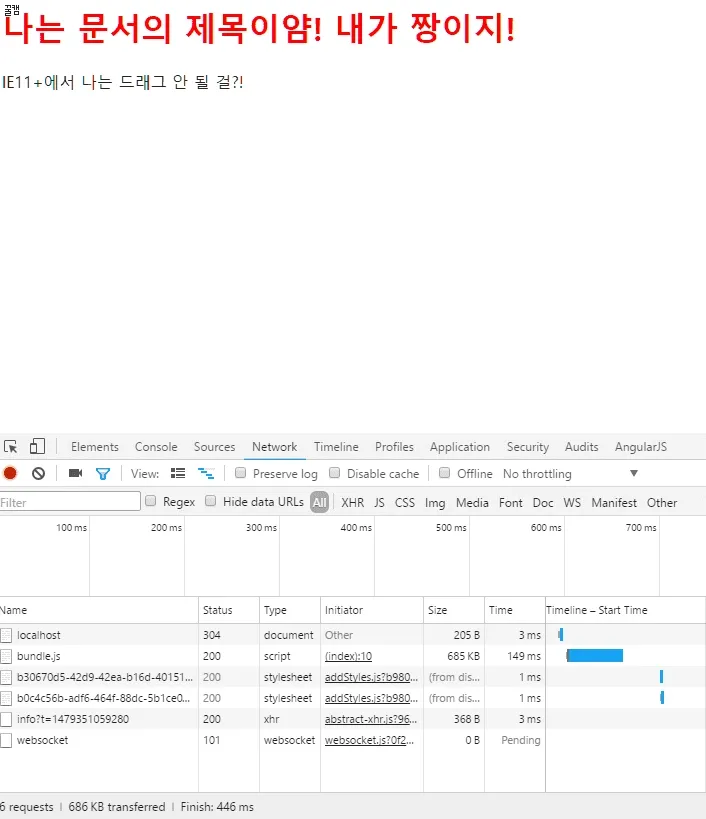This screenshot has width=706, height=819.
Task: Select the localhost request name
Action: click(x=39, y=635)
